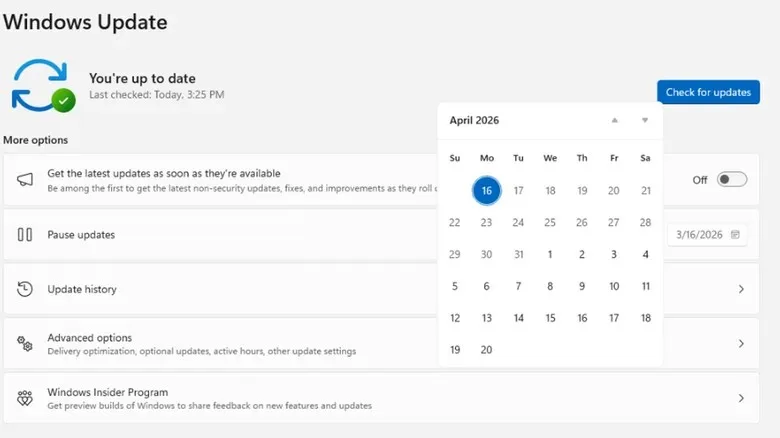
Task: Select date 27 in the calendar
Action: tap(614, 222)
